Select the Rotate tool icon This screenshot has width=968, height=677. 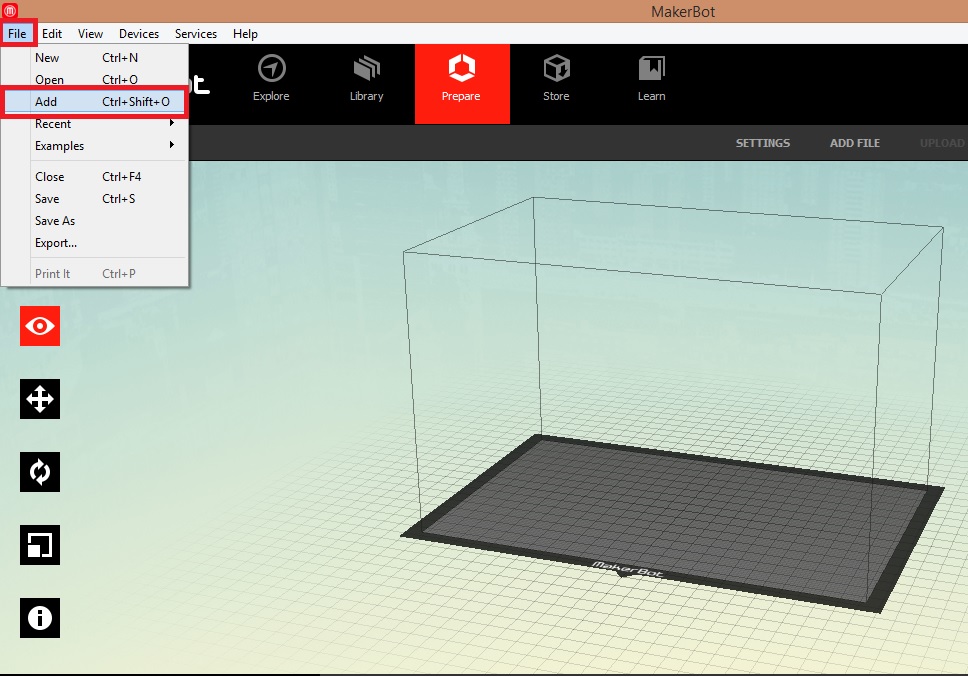coord(39,471)
